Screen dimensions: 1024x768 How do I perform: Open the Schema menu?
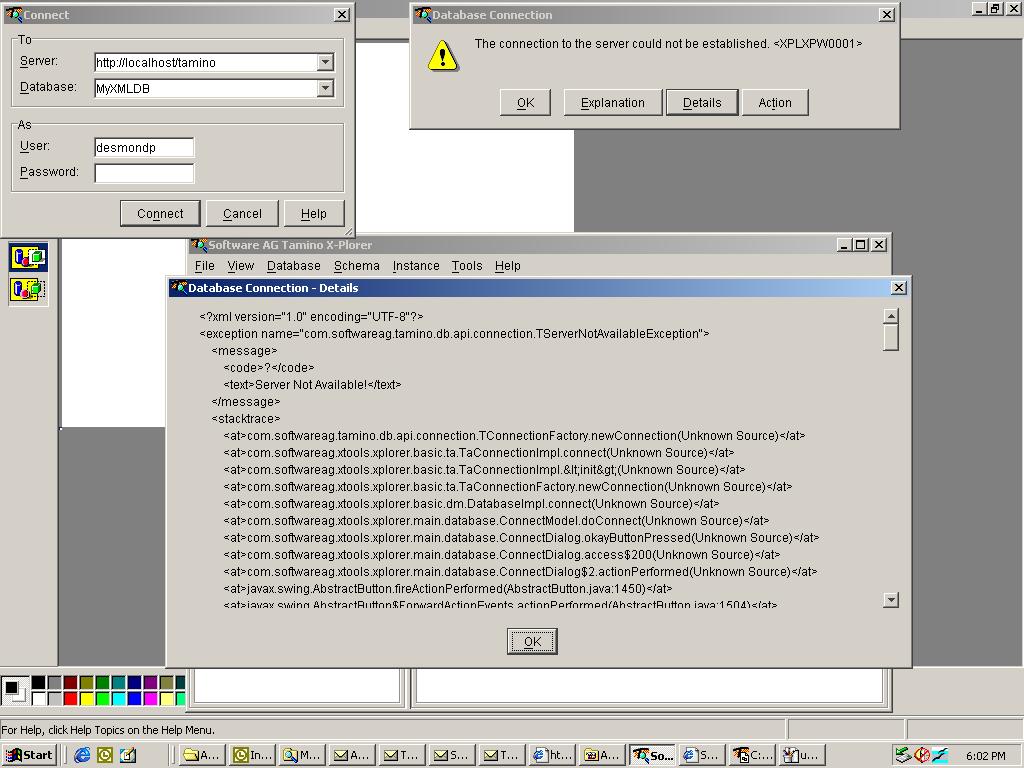pos(357,266)
